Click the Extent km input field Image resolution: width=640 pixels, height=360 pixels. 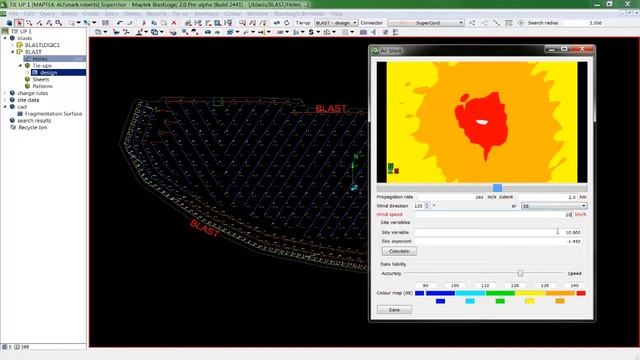[547, 197]
